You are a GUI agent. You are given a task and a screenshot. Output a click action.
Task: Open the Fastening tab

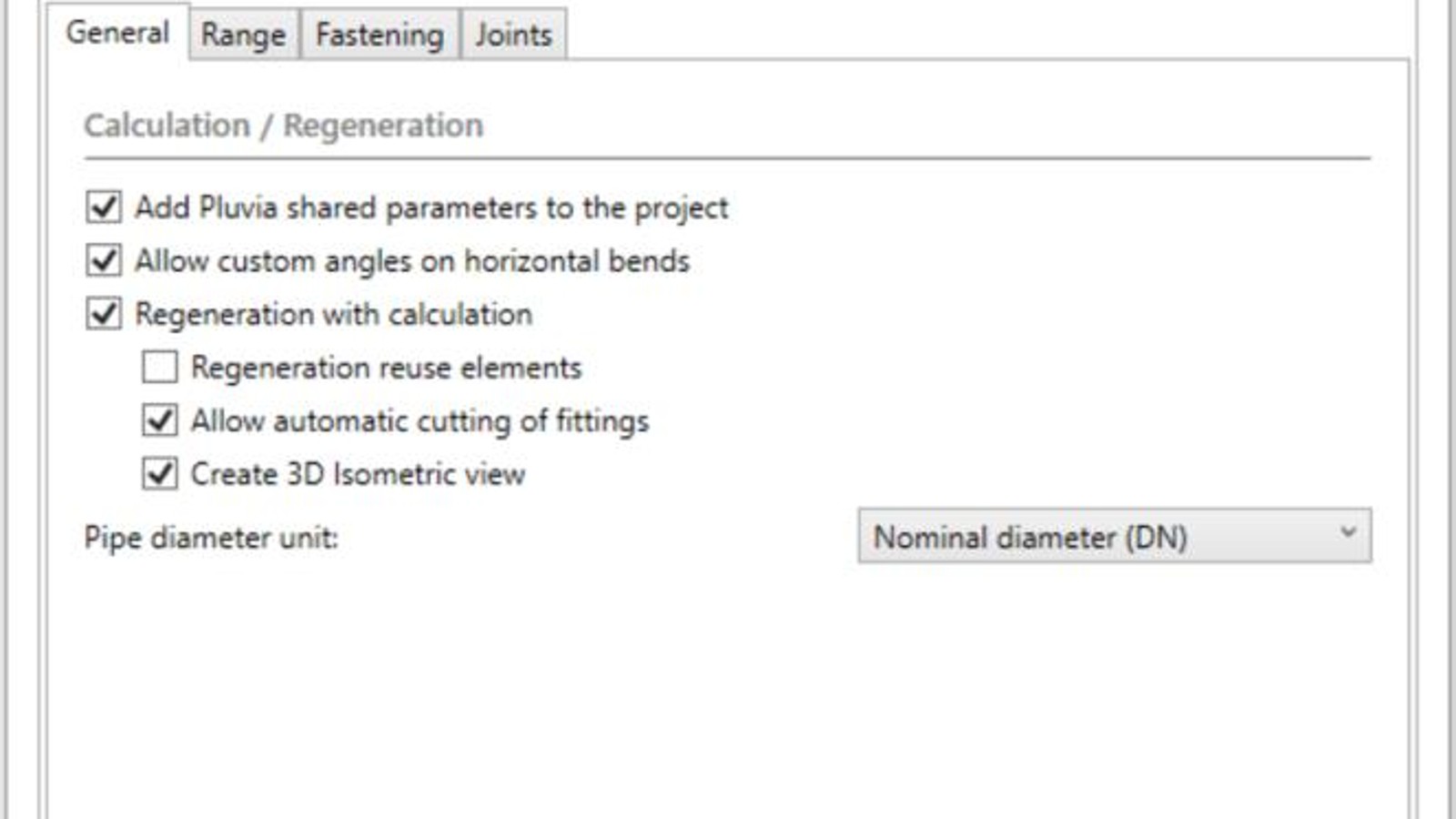coord(379,35)
